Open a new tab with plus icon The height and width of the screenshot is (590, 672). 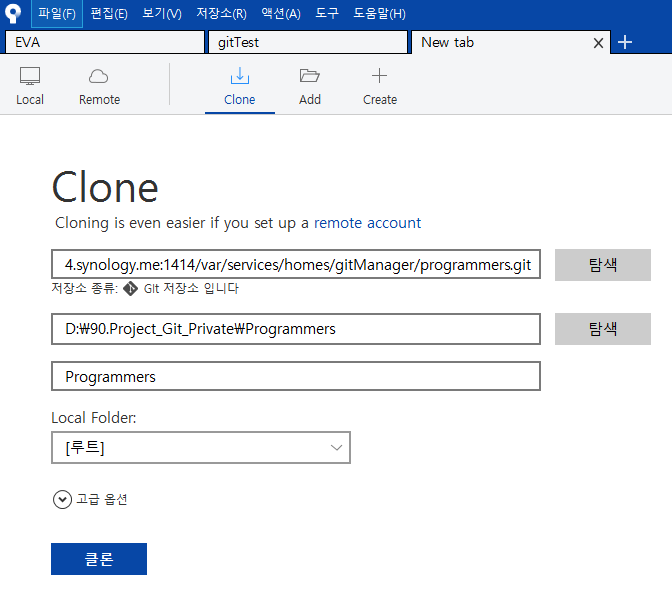(x=625, y=42)
